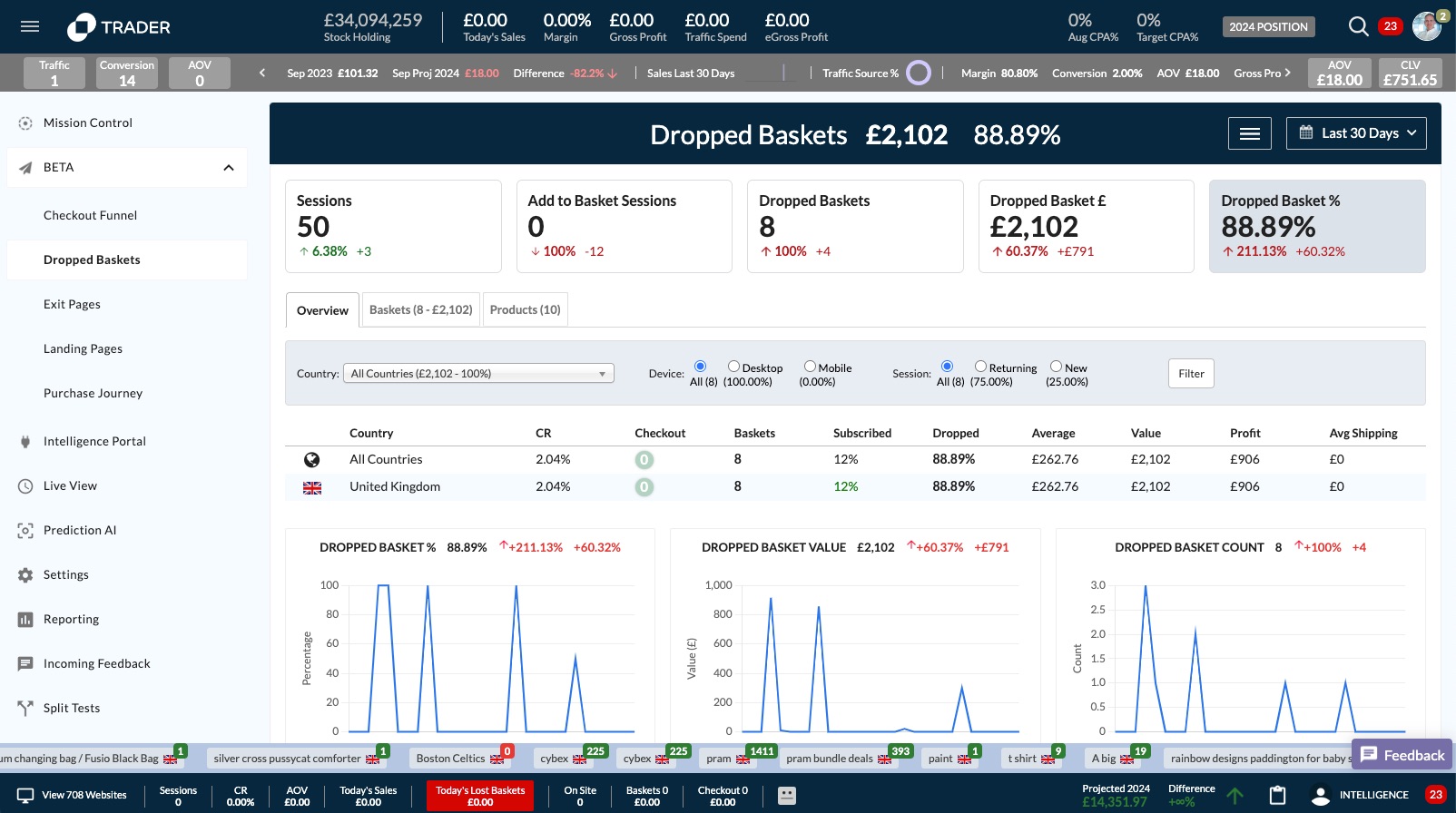Open Purchase Journey menu item
This screenshot has width=1456, height=813.
pos(93,393)
